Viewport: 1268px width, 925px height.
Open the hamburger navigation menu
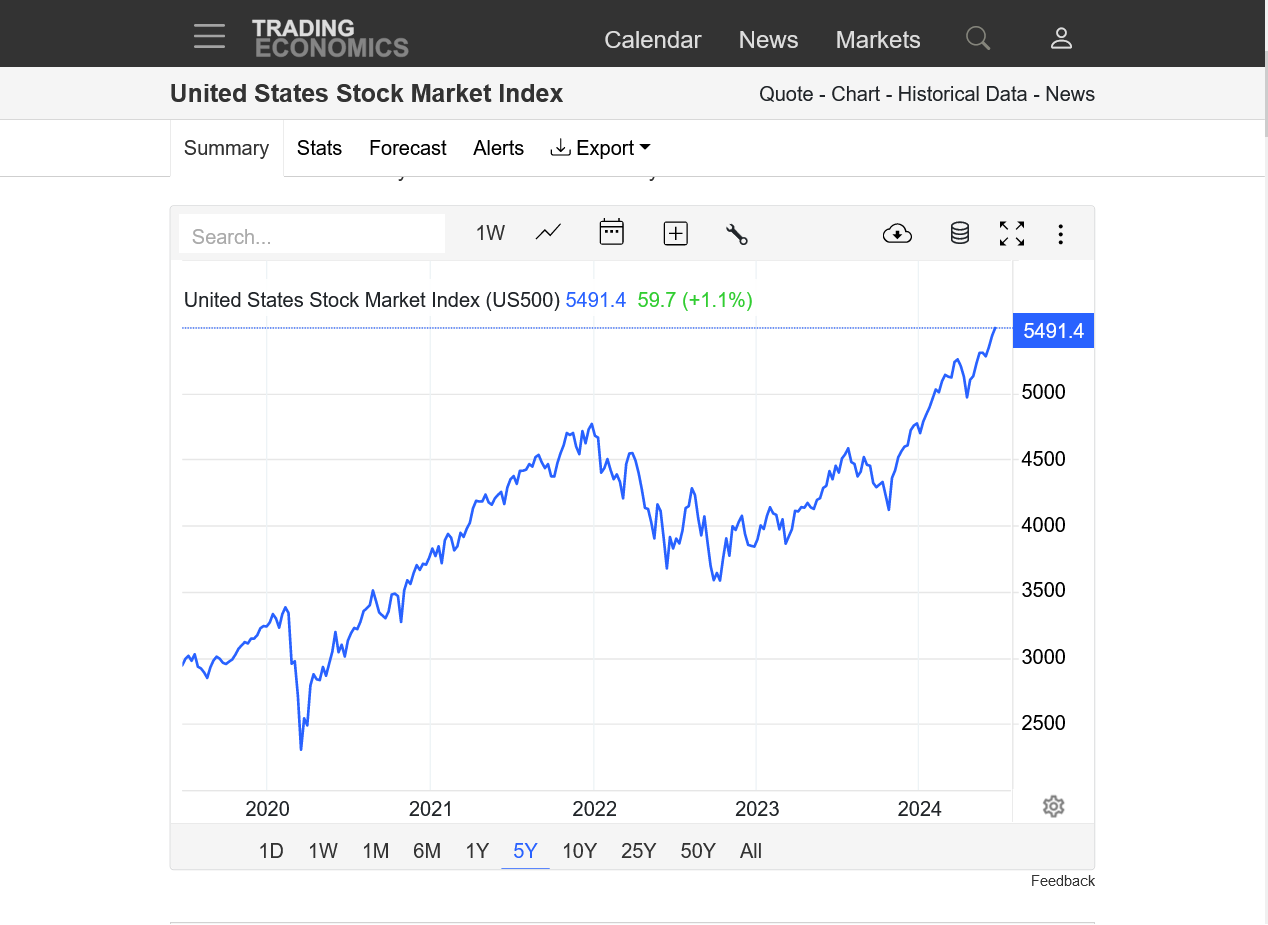coord(210,37)
